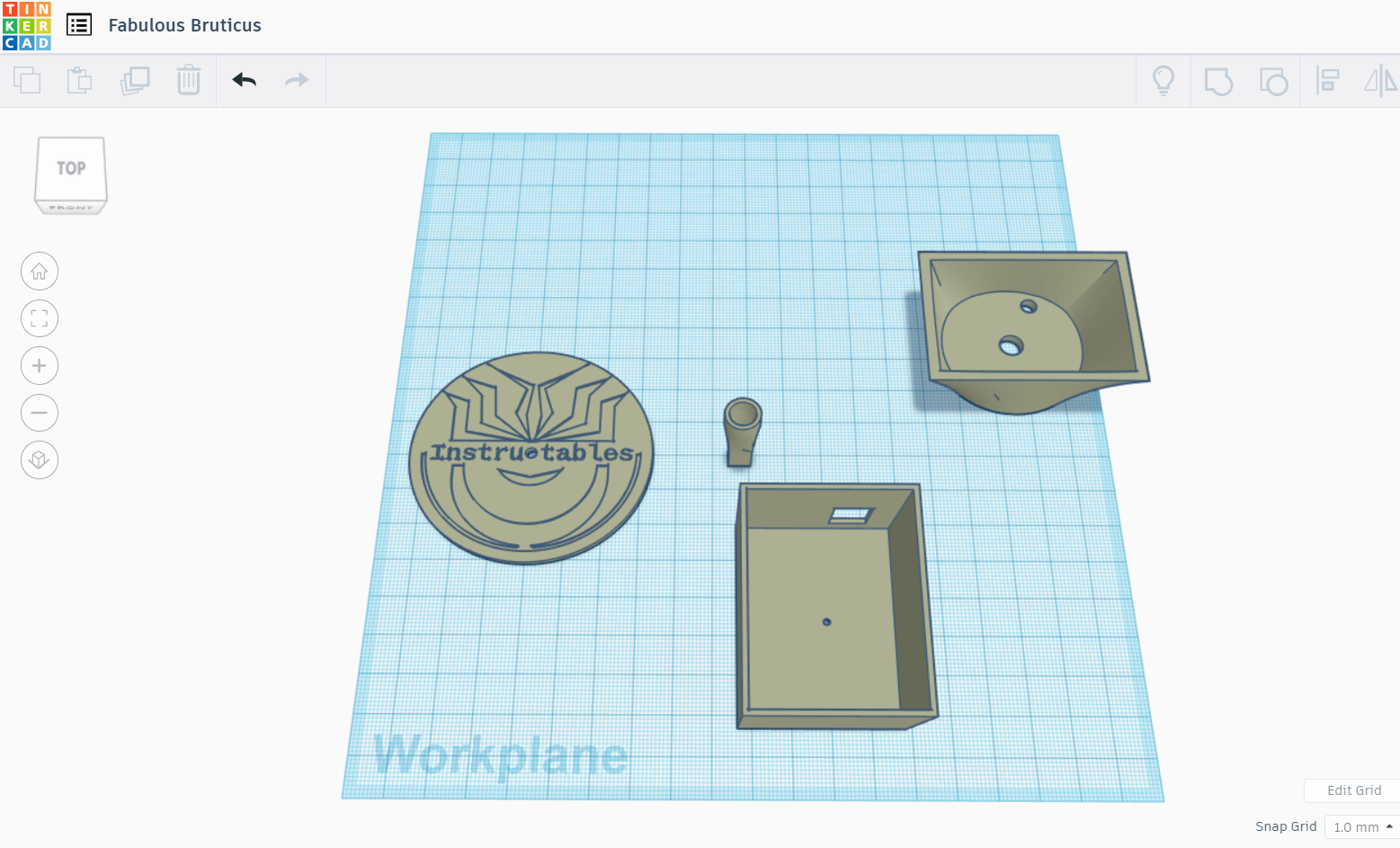Click the Align tool icon
The image size is (1400, 848).
pyautogui.click(x=1327, y=81)
